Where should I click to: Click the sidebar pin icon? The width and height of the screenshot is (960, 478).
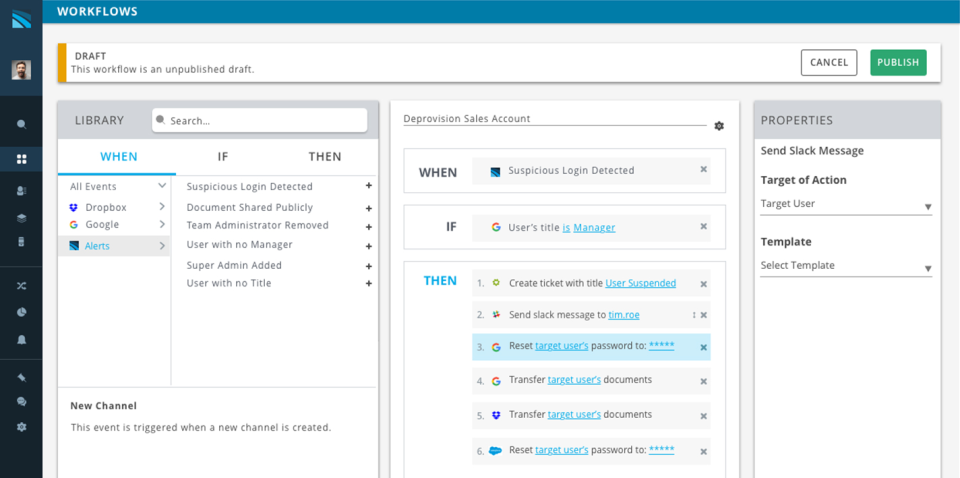(x=21, y=377)
